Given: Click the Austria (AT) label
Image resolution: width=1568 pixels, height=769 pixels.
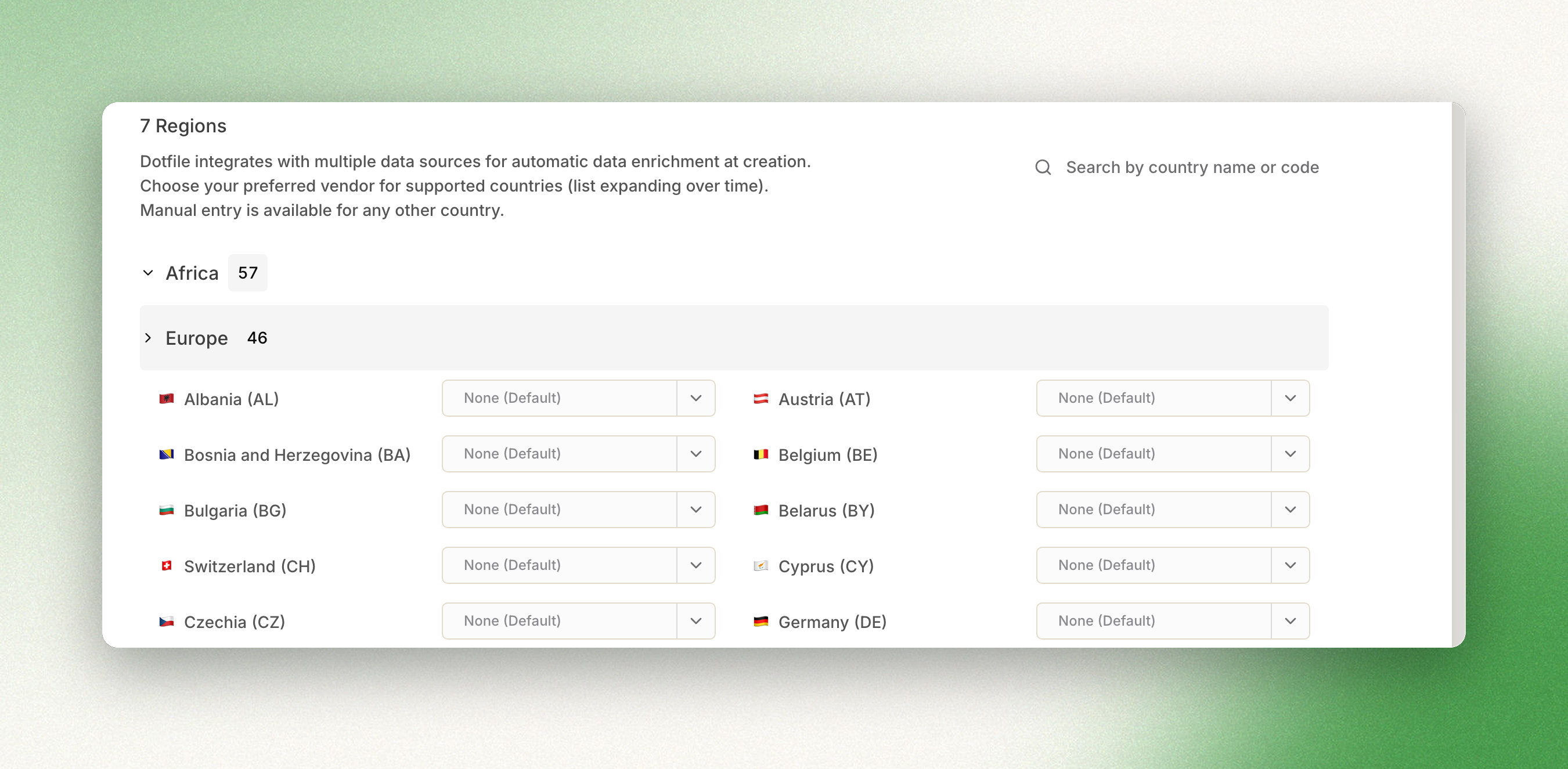Looking at the screenshot, I should [x=824, y=399].
